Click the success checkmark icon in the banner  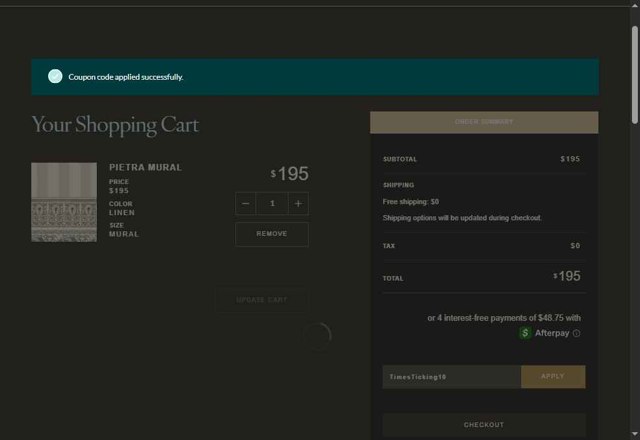pos(55,76)
